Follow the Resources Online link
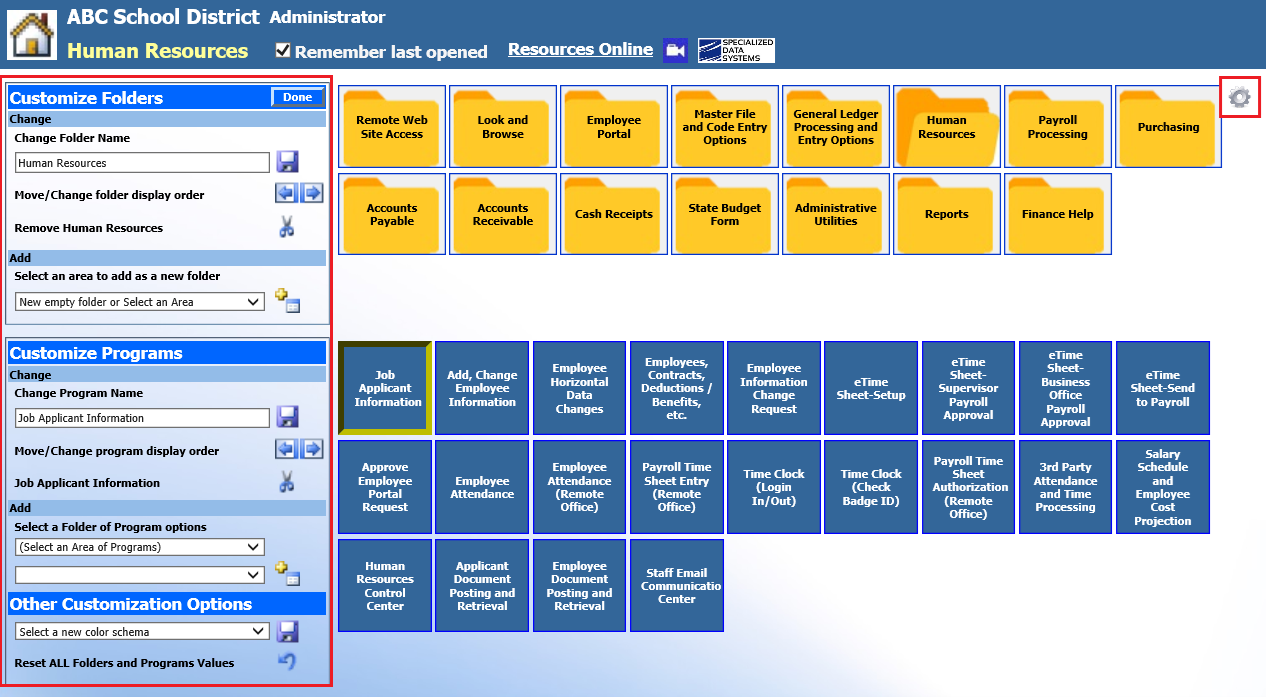This screenshot has width=1266, height=697. (x=580, y=49)
